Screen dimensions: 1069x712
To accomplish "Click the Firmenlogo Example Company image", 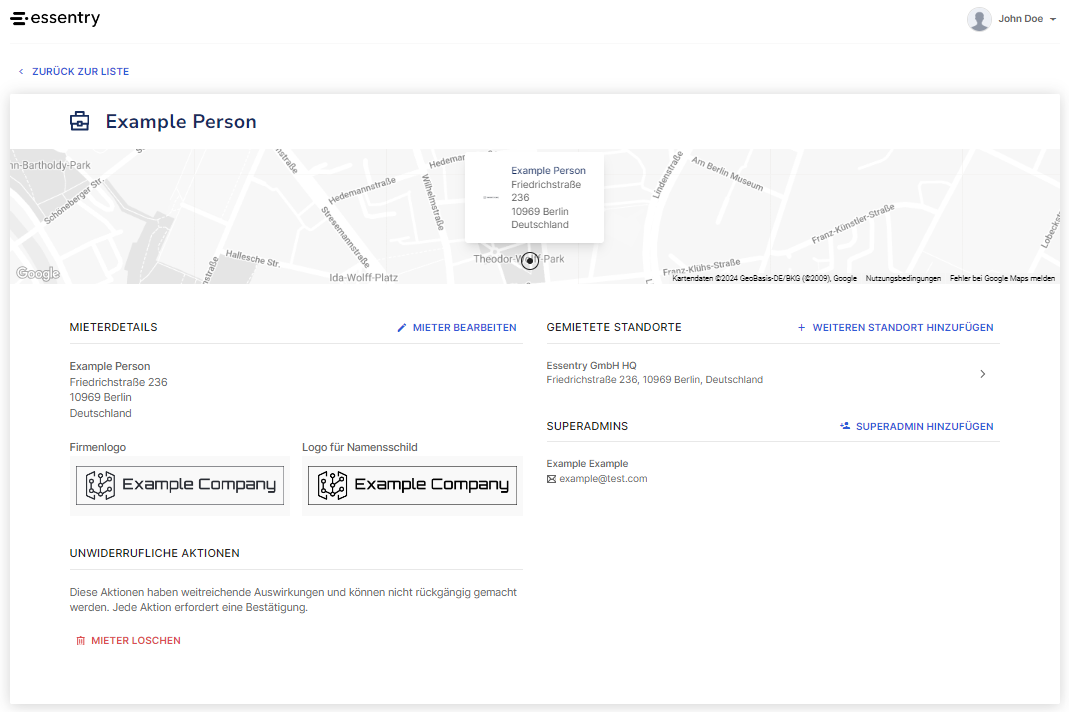I will [180, 486].
